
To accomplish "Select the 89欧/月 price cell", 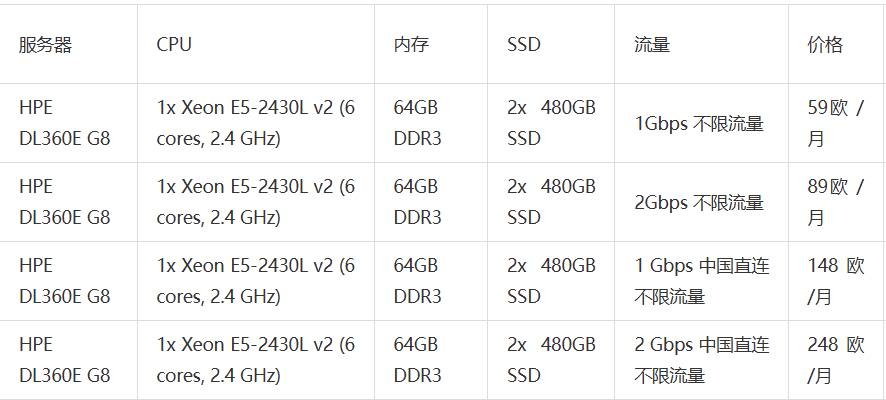I will coord(837,202).
